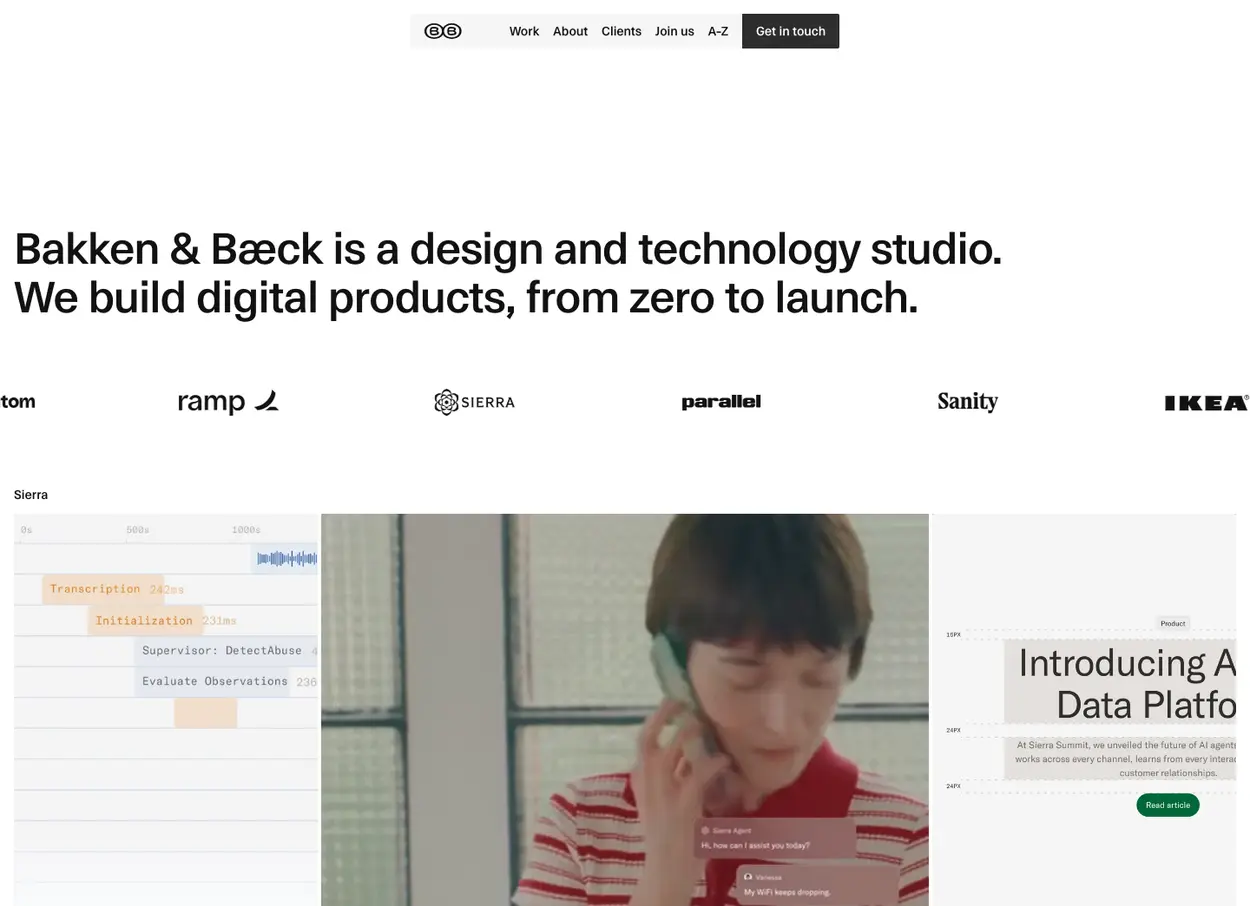Click the Get in touch button
Viewport: 1250px width, 906px height.
coord(790,31)
